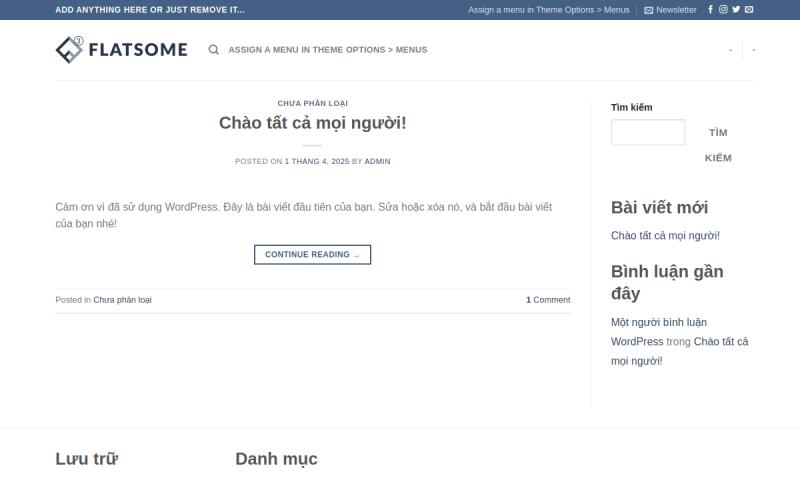Click the 'Chưa phân loại' category label above title
Screen dimensions: 800x480
(312, 103)
